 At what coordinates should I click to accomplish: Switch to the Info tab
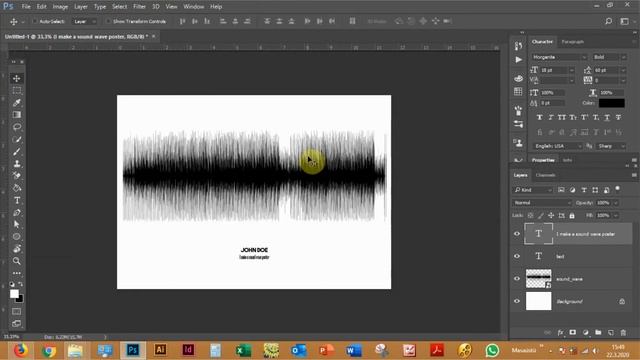tap(567, 160)
